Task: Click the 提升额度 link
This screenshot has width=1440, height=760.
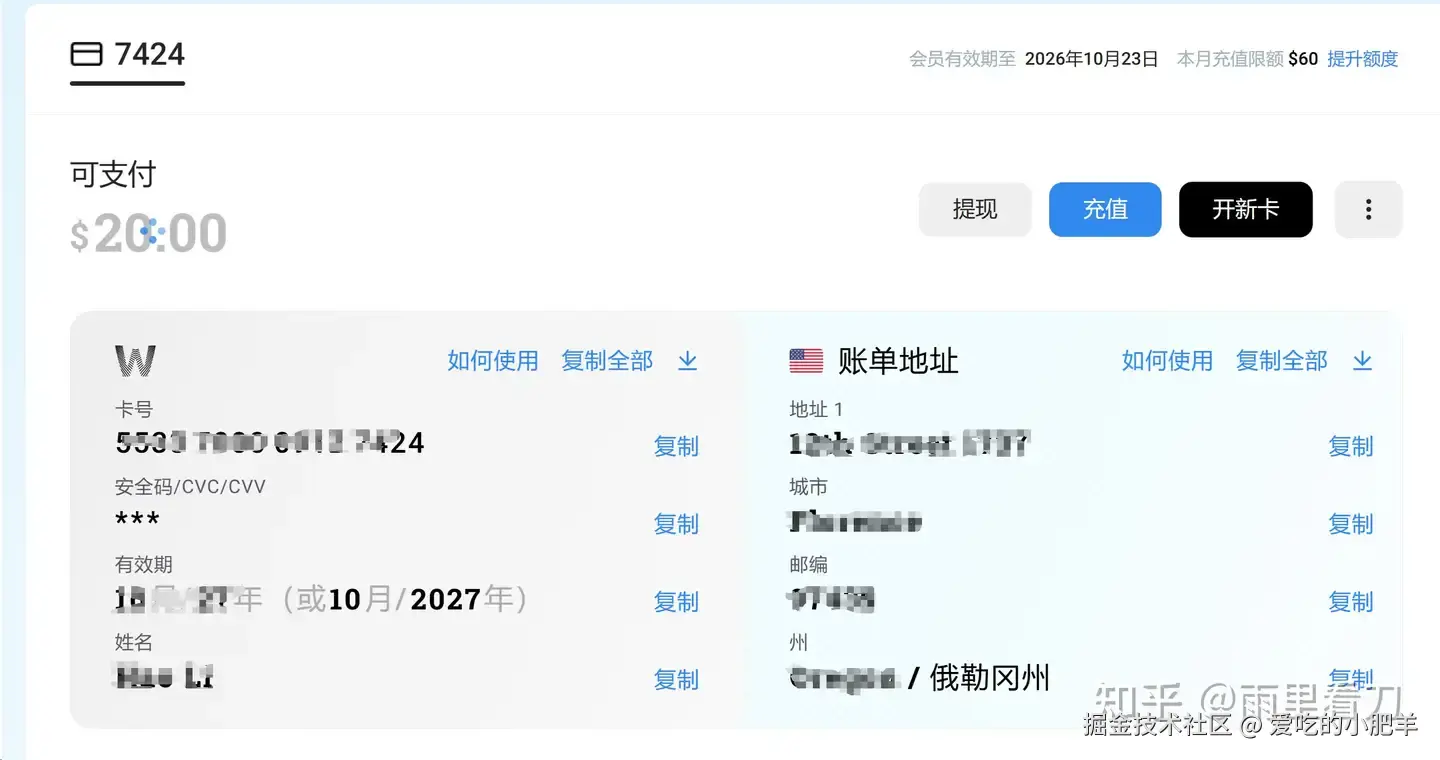Action: (1362, 59)
